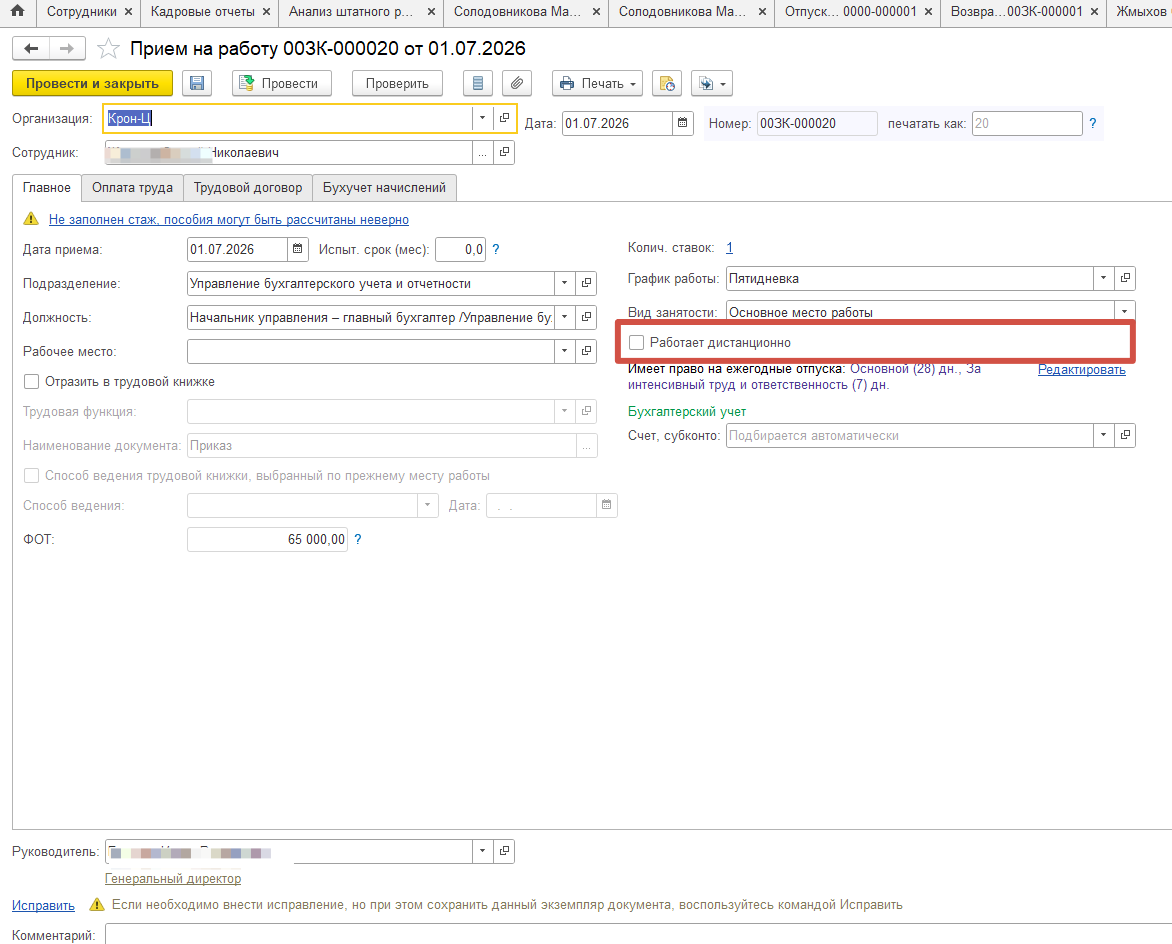Click the Номер document field
This screenshot has width=1172, height=944.
pyautogui.click(x=817, y=123)
